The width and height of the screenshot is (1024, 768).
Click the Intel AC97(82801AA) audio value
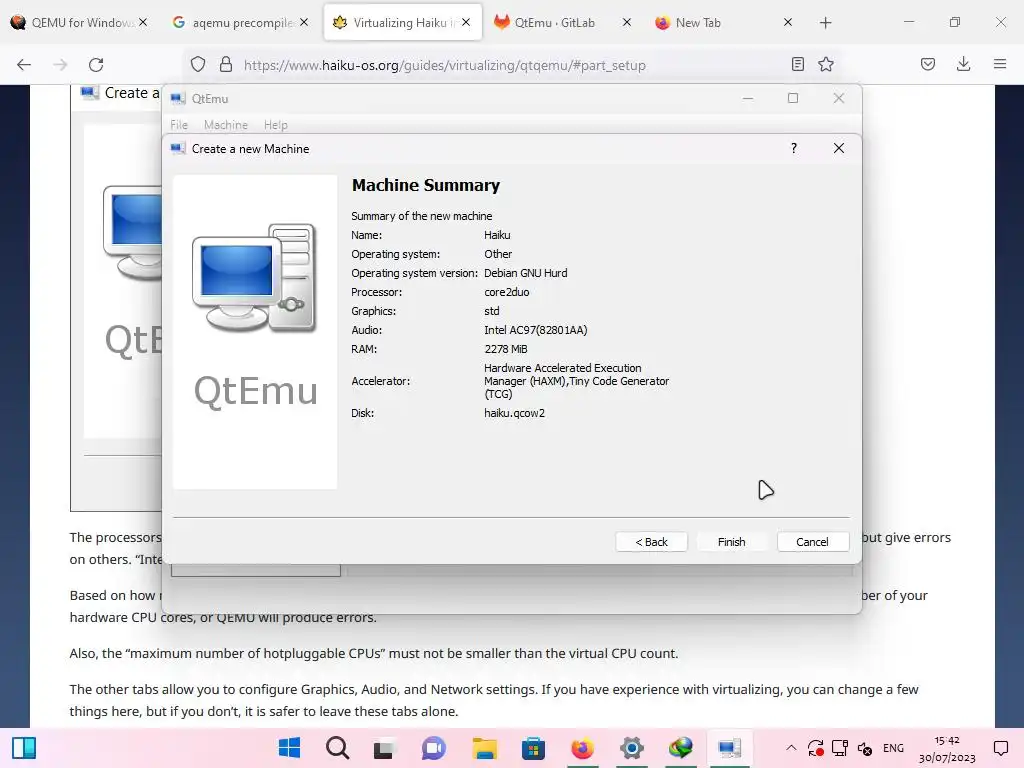tap(536, 330)
